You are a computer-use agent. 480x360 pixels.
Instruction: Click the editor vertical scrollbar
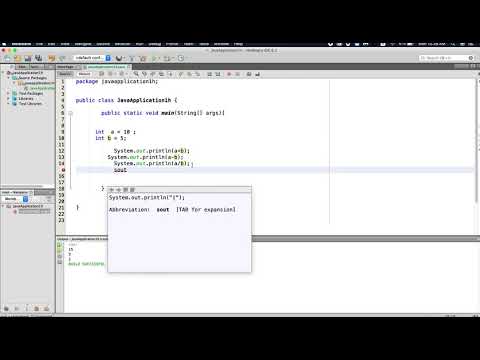click(476, 140)
